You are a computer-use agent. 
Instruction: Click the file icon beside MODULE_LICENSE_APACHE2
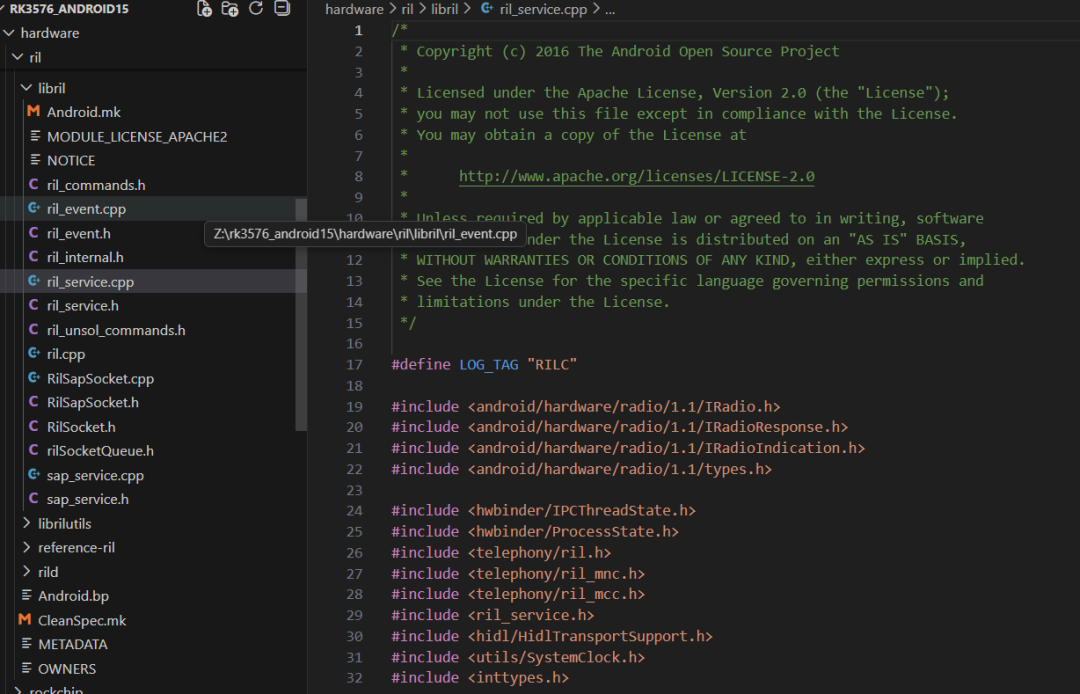click(35, 136)
